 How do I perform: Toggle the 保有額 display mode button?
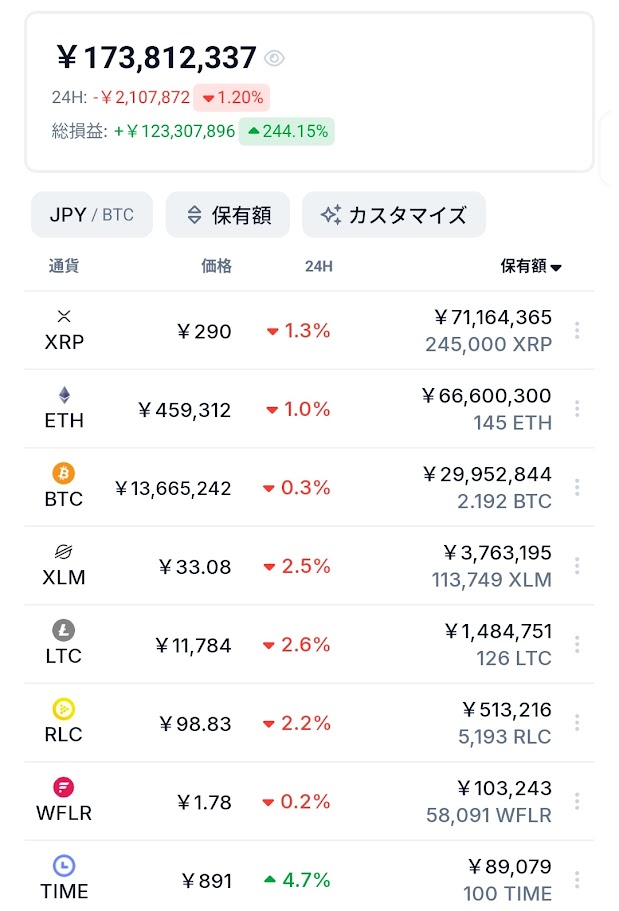227,215
